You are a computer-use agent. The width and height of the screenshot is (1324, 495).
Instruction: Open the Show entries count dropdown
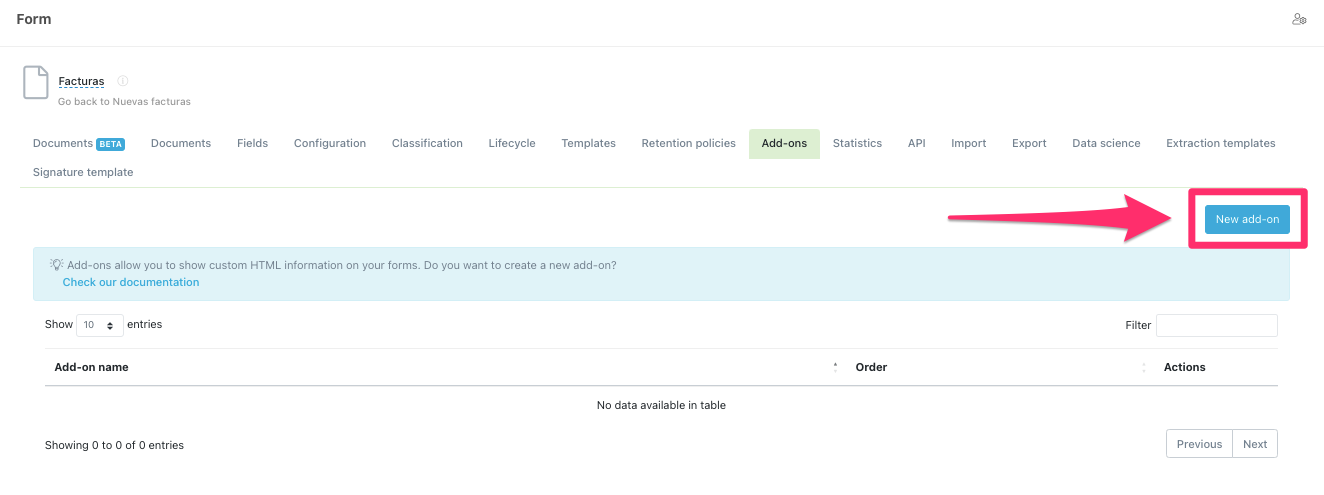point(100,325)
